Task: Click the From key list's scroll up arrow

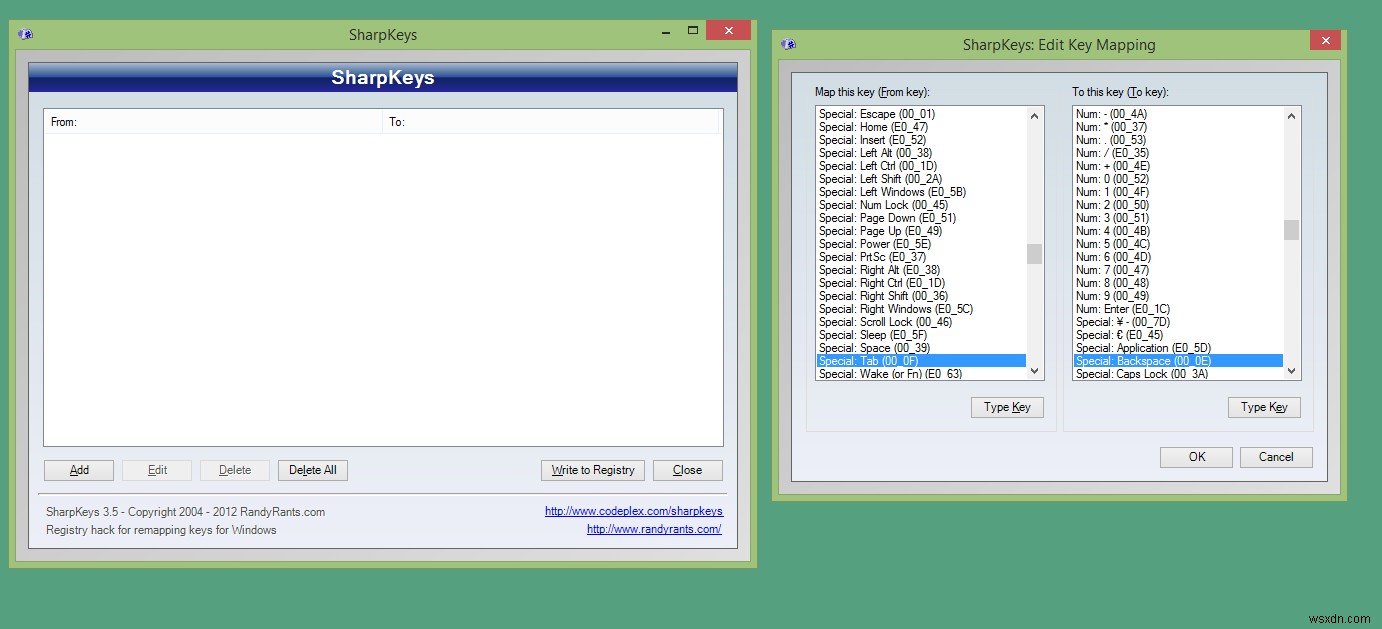Action: [x=1035, y=116]
